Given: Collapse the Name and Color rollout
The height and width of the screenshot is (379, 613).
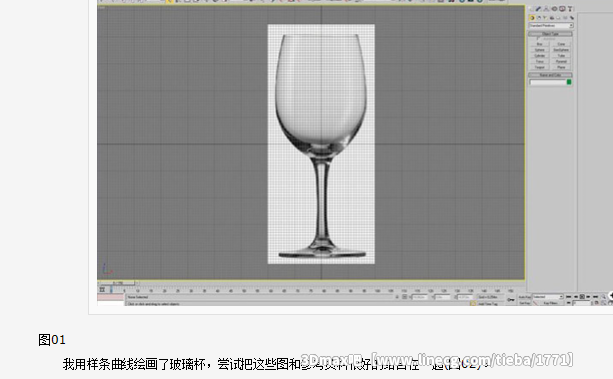Looking at the screenshot, I should coord(550,75).
